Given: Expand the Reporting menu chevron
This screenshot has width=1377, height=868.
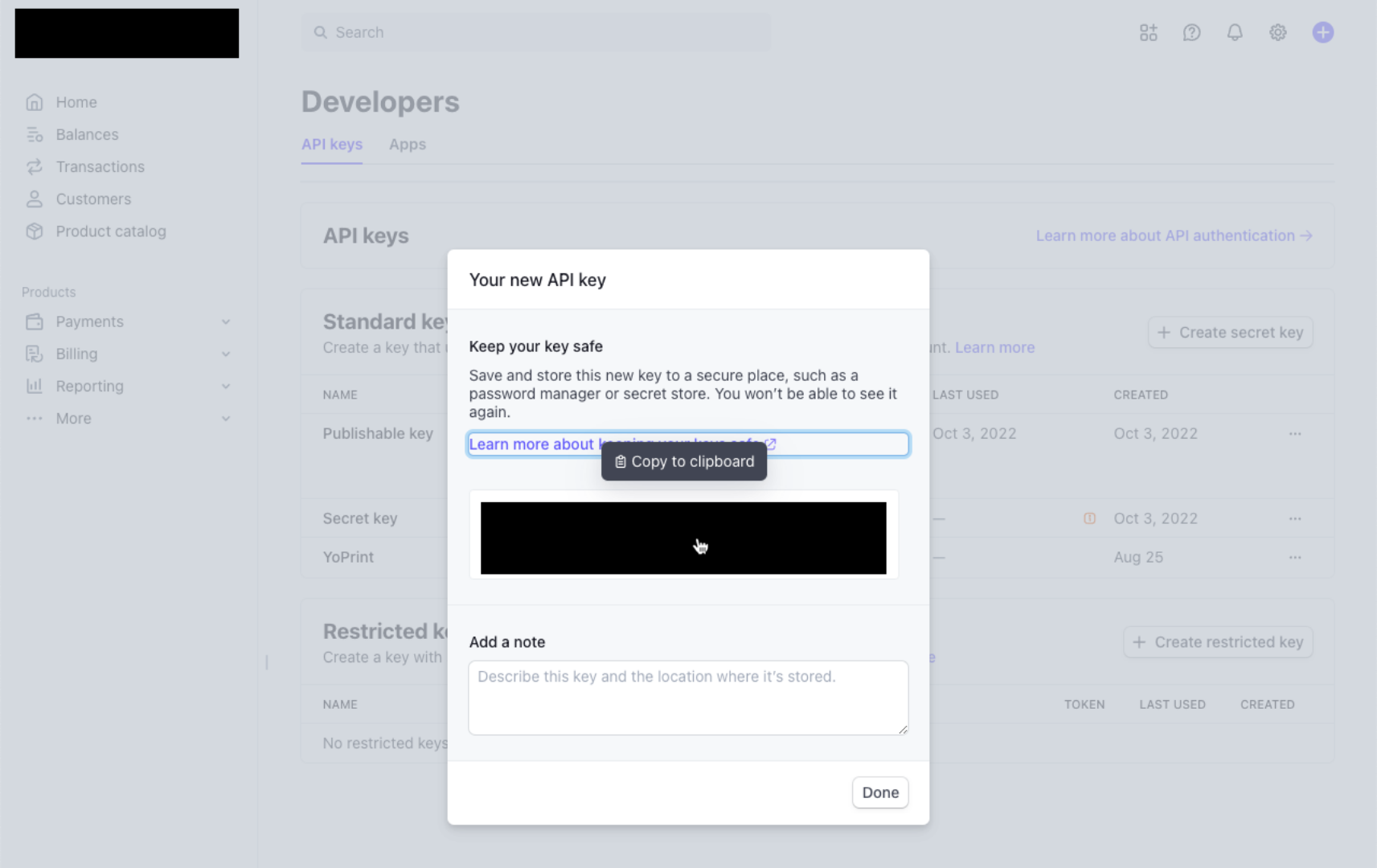Looking at the screenshot, I should coord(226,386).
